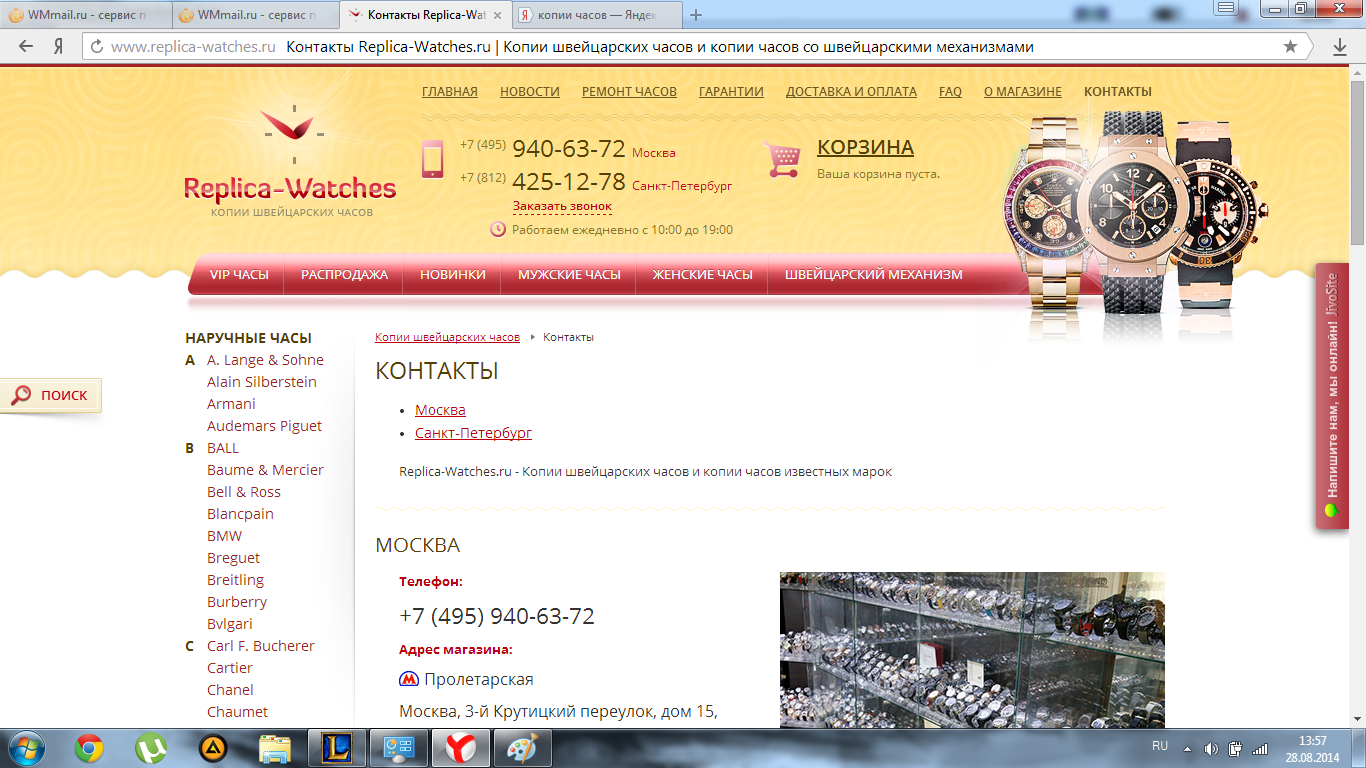Viewport: 1366px width, 768px height.
Task: Click the shopping cart icon
Action: pos(782,158)
